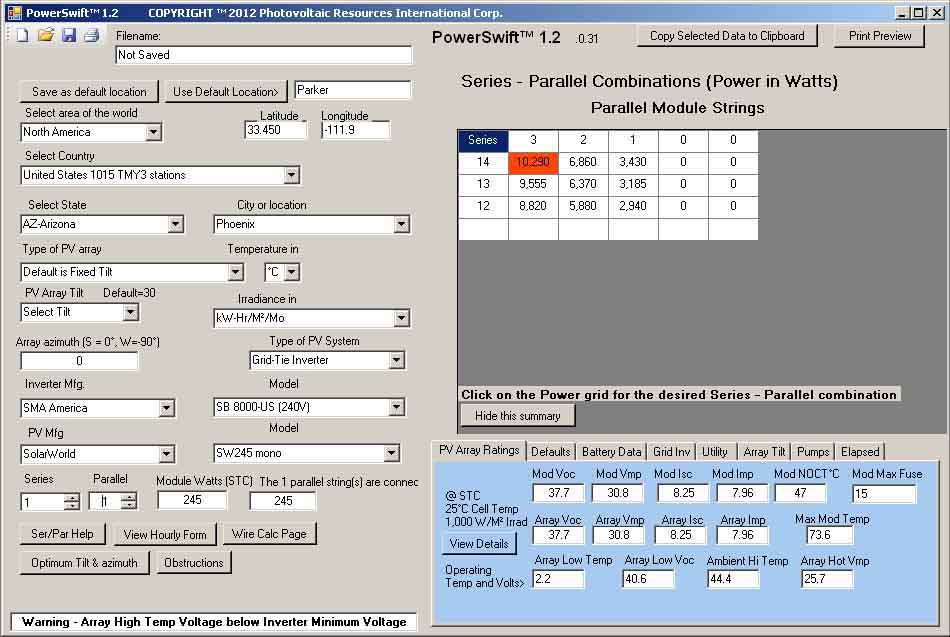Open Ser/Par Help
The width and height of the screenshot is (950, 637).
pos(62,534)
